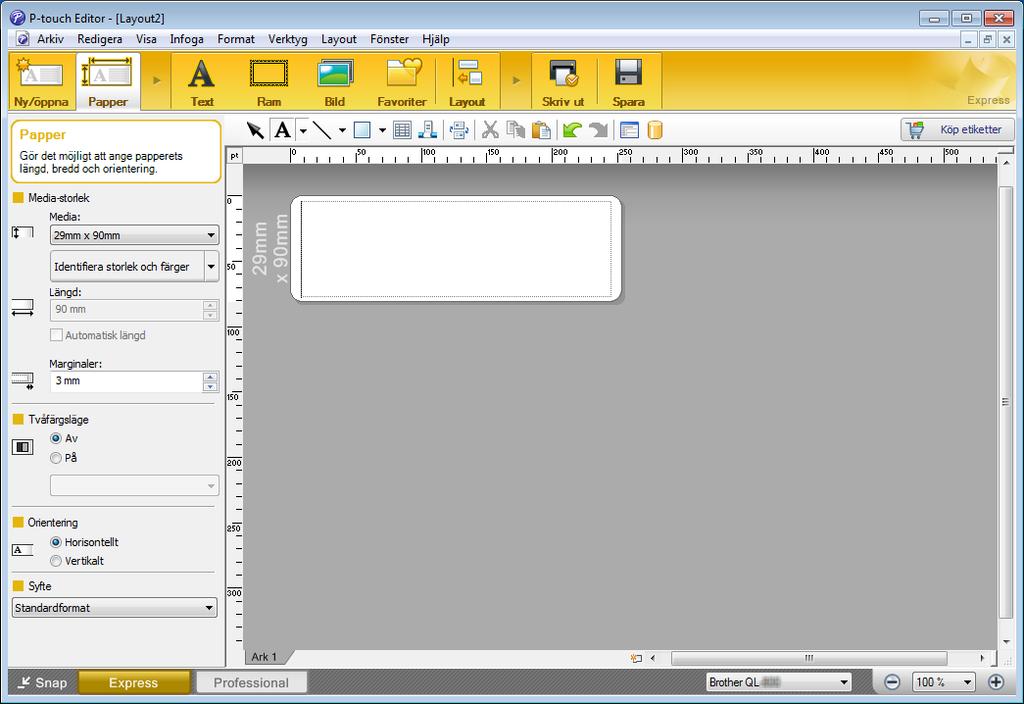This screenshot has height=704, width=1024.
Task: Click the pt ruler unit box
Action: 234,155
